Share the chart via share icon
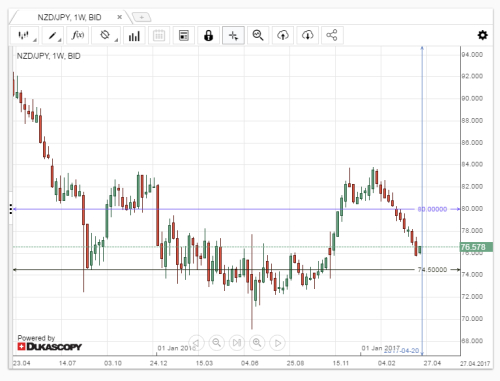500x381 pixels. coord(332,35)
